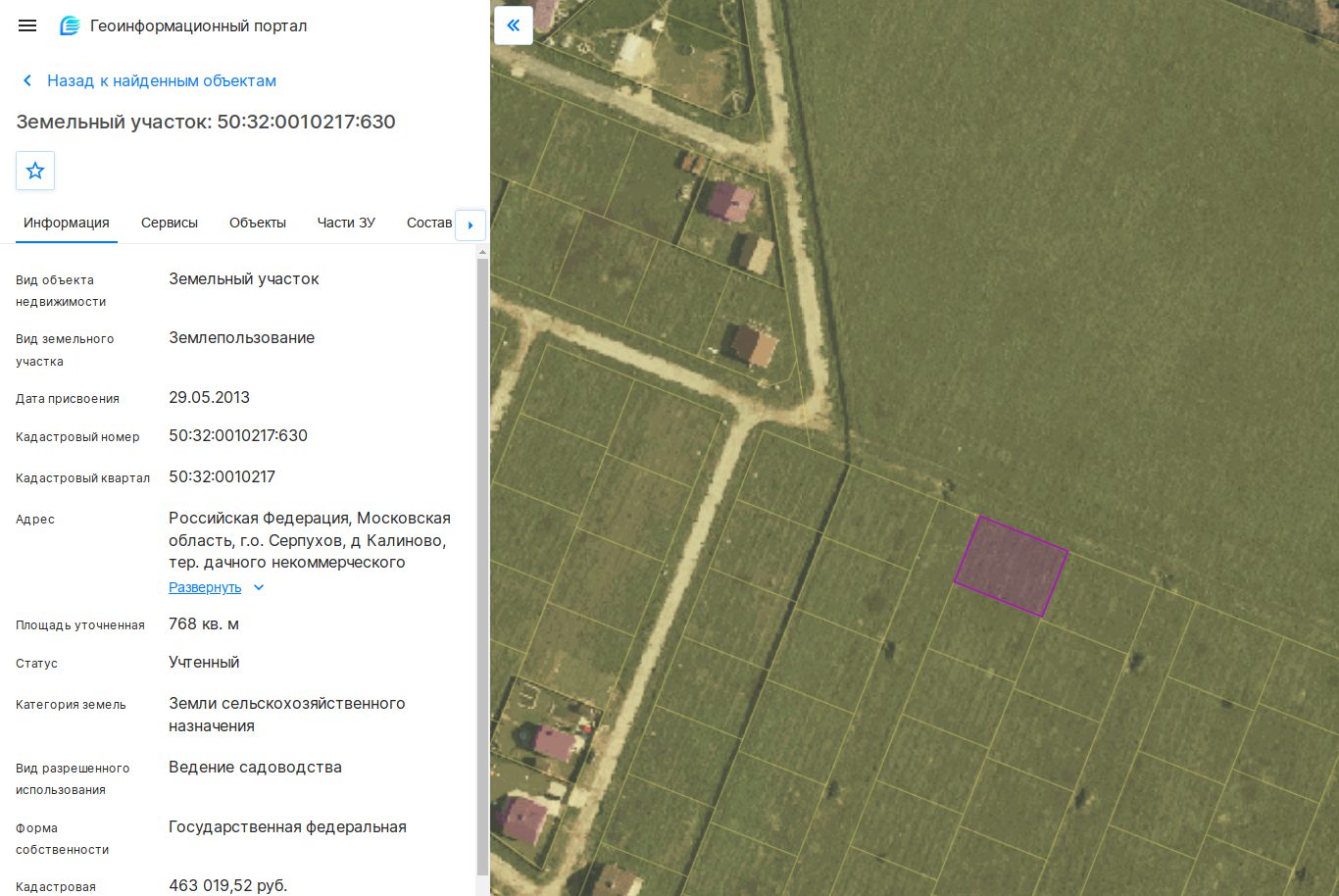Viewport: 1339px width, 896px height.
Task: Add parcel to favorites with star icon
Action: (35, 171)
